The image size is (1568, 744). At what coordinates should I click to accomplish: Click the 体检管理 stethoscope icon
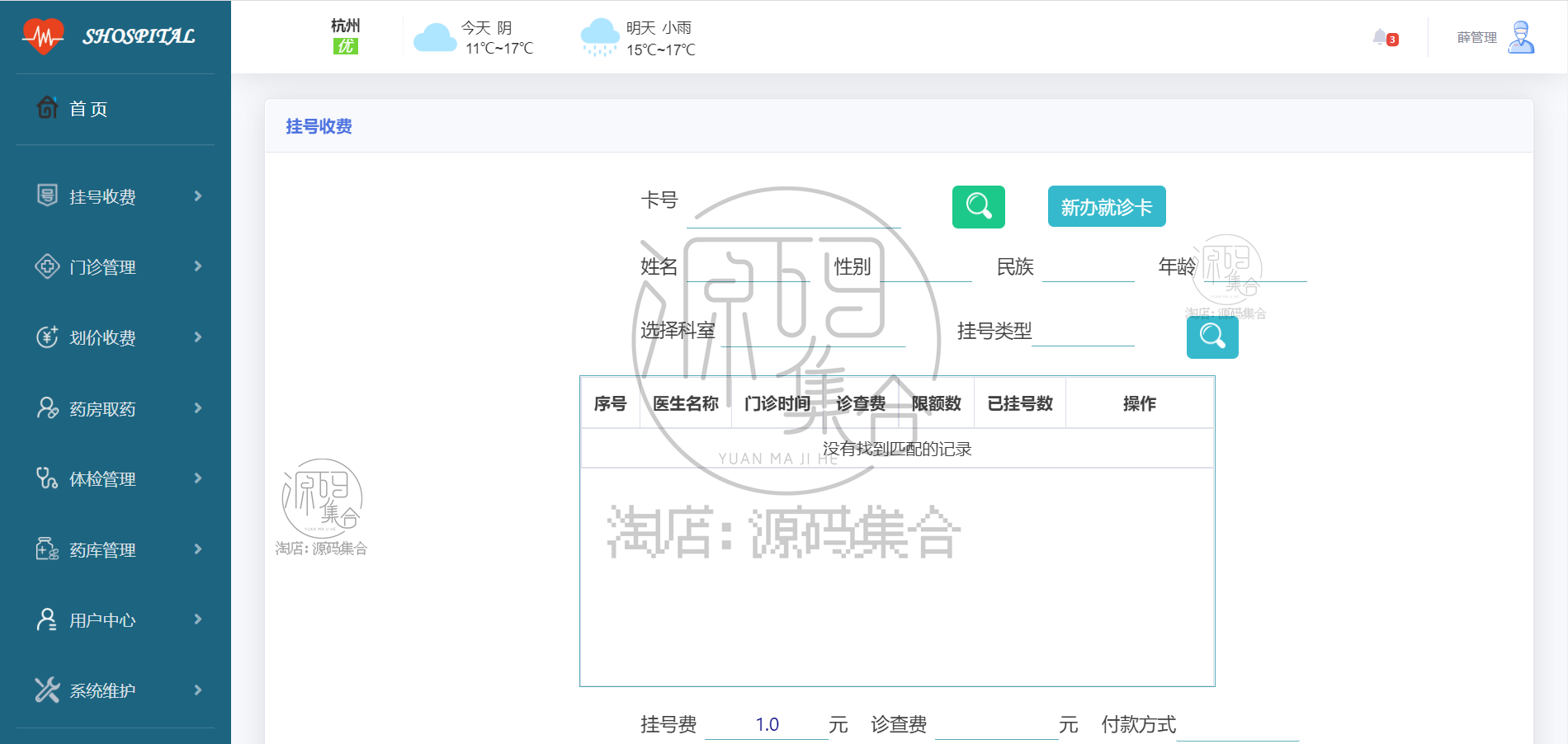coord(47,478)
